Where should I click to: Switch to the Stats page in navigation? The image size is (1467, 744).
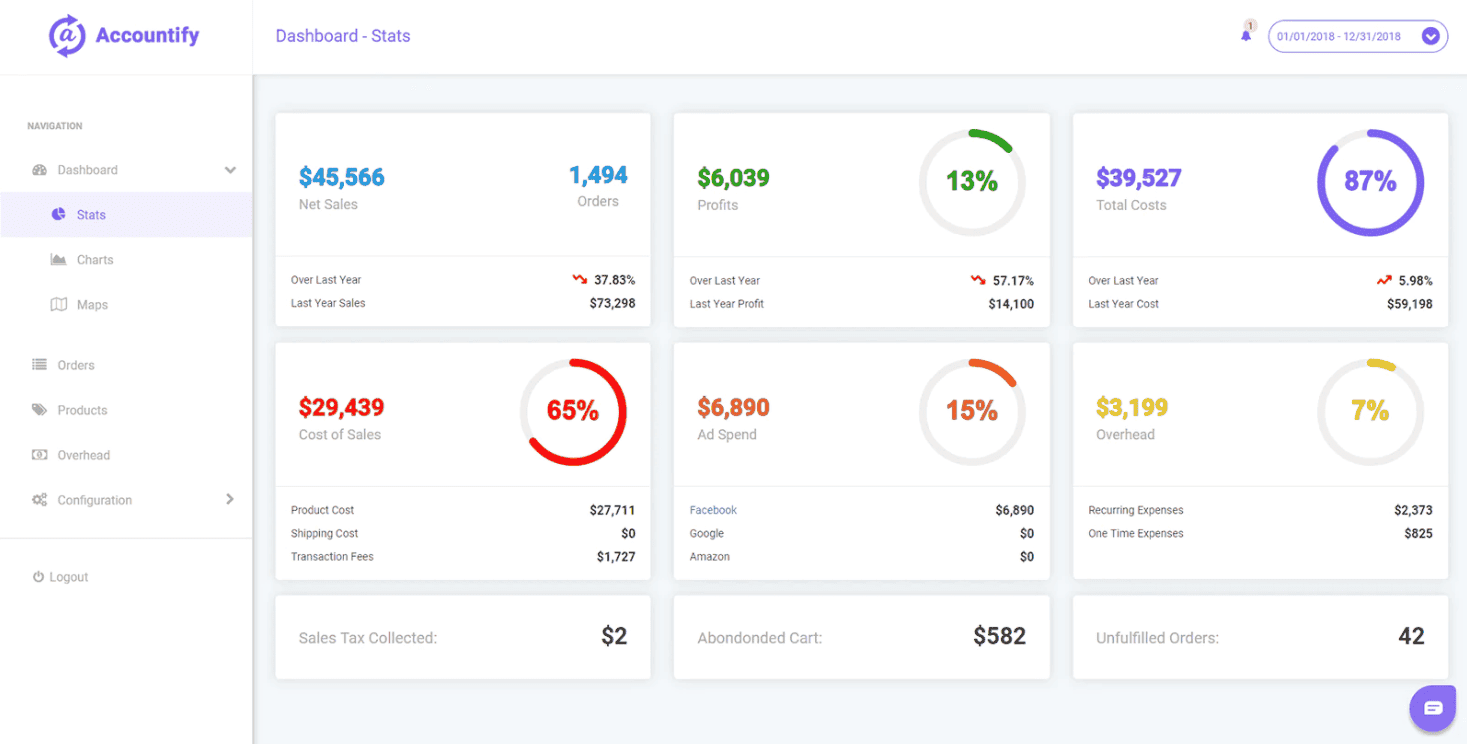point(91,214)
